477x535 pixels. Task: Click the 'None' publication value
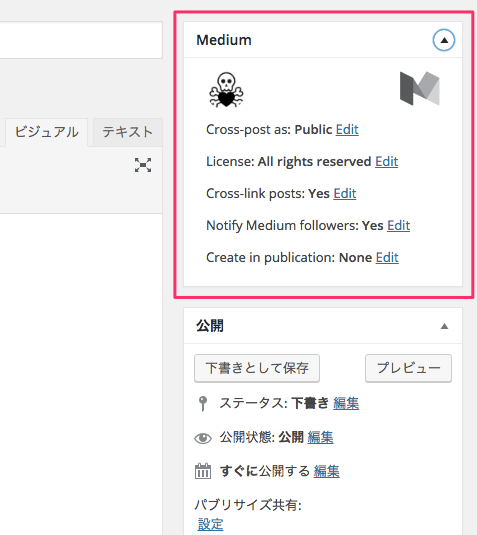[x=355, y=258]
